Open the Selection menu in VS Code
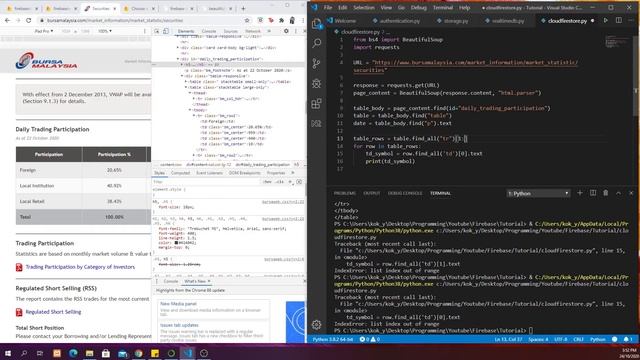 pyautogui.click(x=364, y=7)
